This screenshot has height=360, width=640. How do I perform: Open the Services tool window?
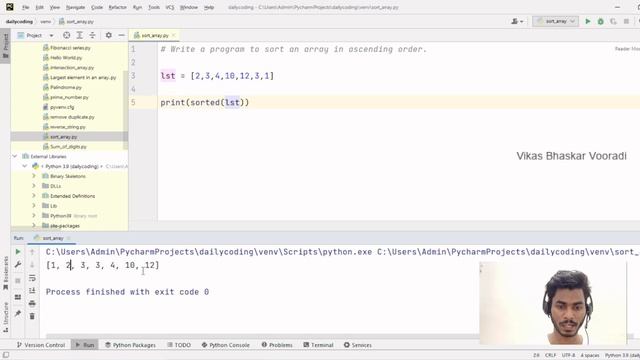(x=358, y=345)
